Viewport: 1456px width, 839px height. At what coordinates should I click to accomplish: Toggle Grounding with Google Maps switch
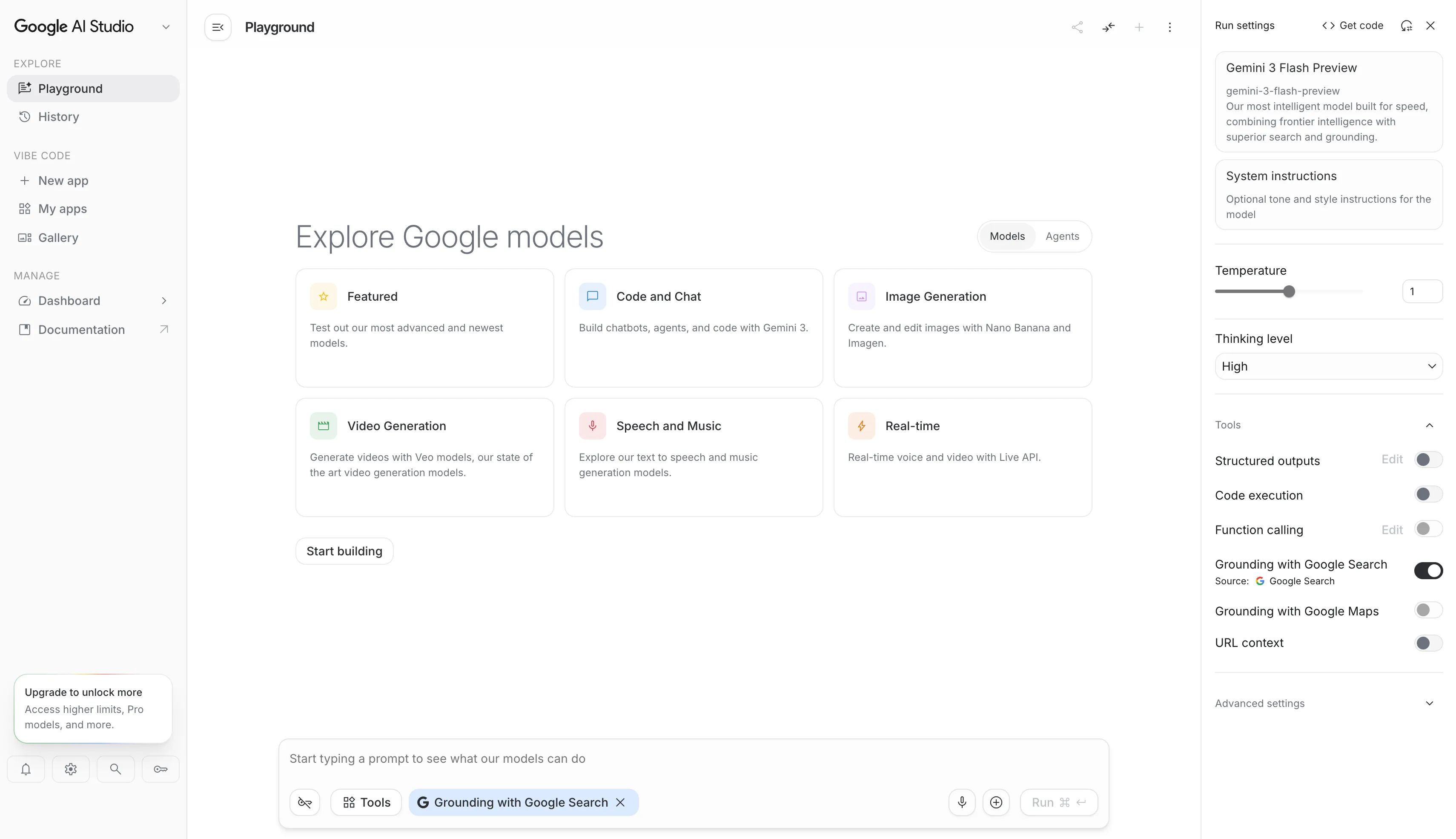click(x=1428, y=609)
